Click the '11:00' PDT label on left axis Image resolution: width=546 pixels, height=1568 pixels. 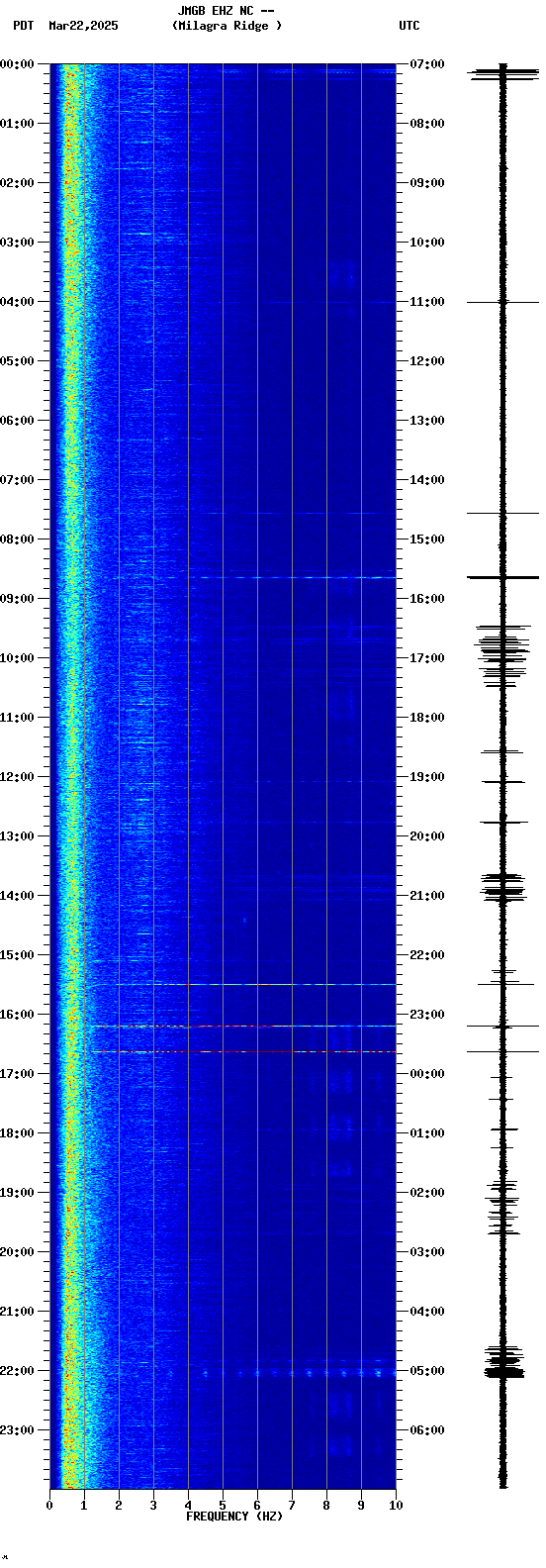click(x=17, y=718)
